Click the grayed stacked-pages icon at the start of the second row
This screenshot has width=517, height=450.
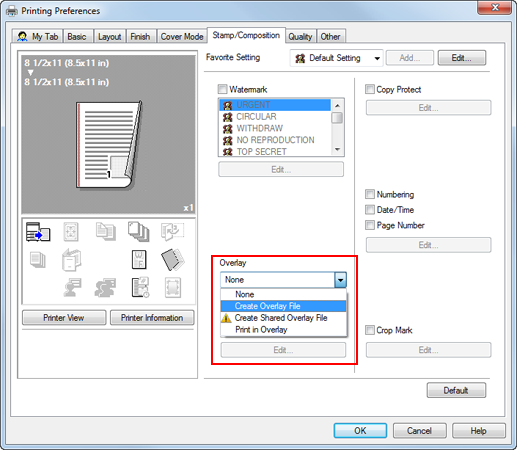click(38, 260)
